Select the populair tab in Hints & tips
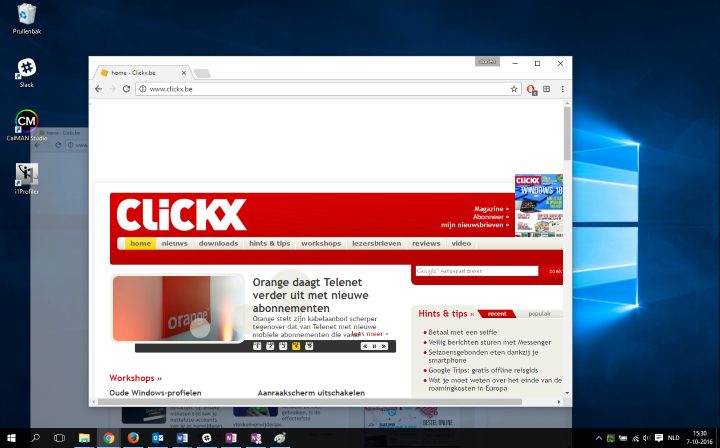Screen dimensions: 720x448 539,314
